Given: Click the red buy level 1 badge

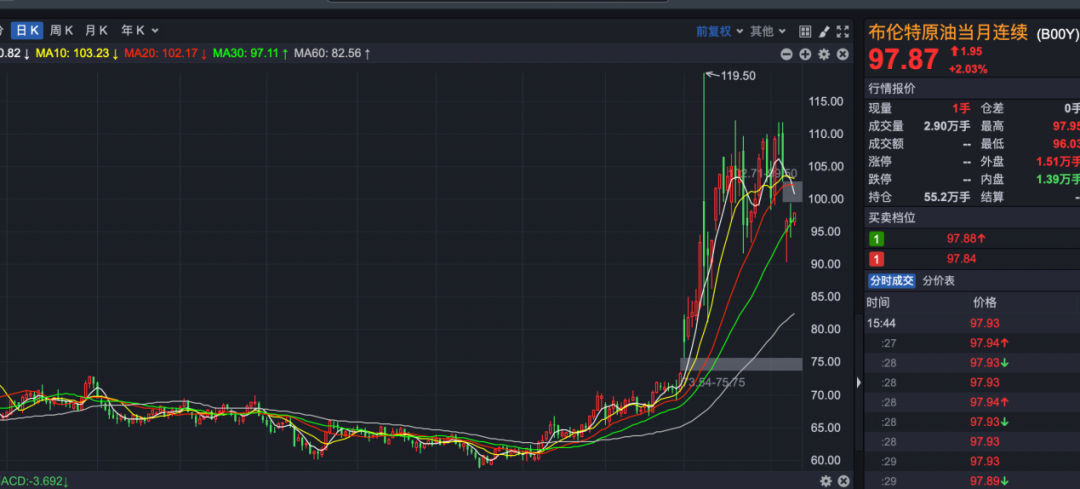Looking at the screenshot, I should [x=877, y=260].
